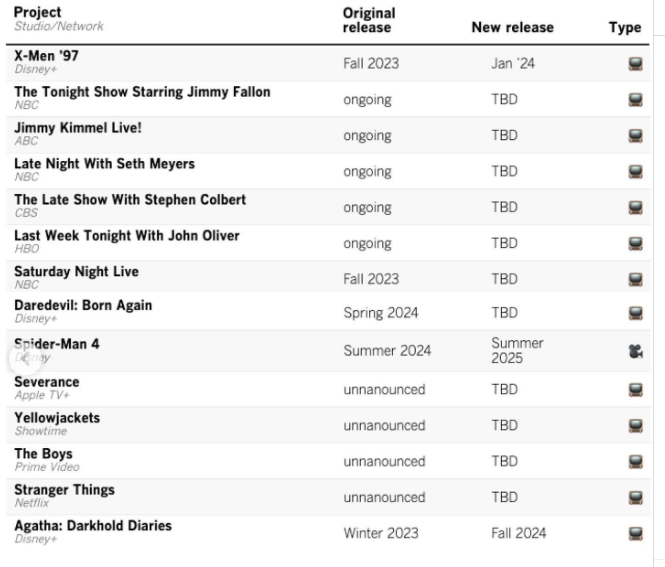Click the TV icon for Yellowjackets
The width and height of the screenshot is (665, 567).
pos(634,426)
